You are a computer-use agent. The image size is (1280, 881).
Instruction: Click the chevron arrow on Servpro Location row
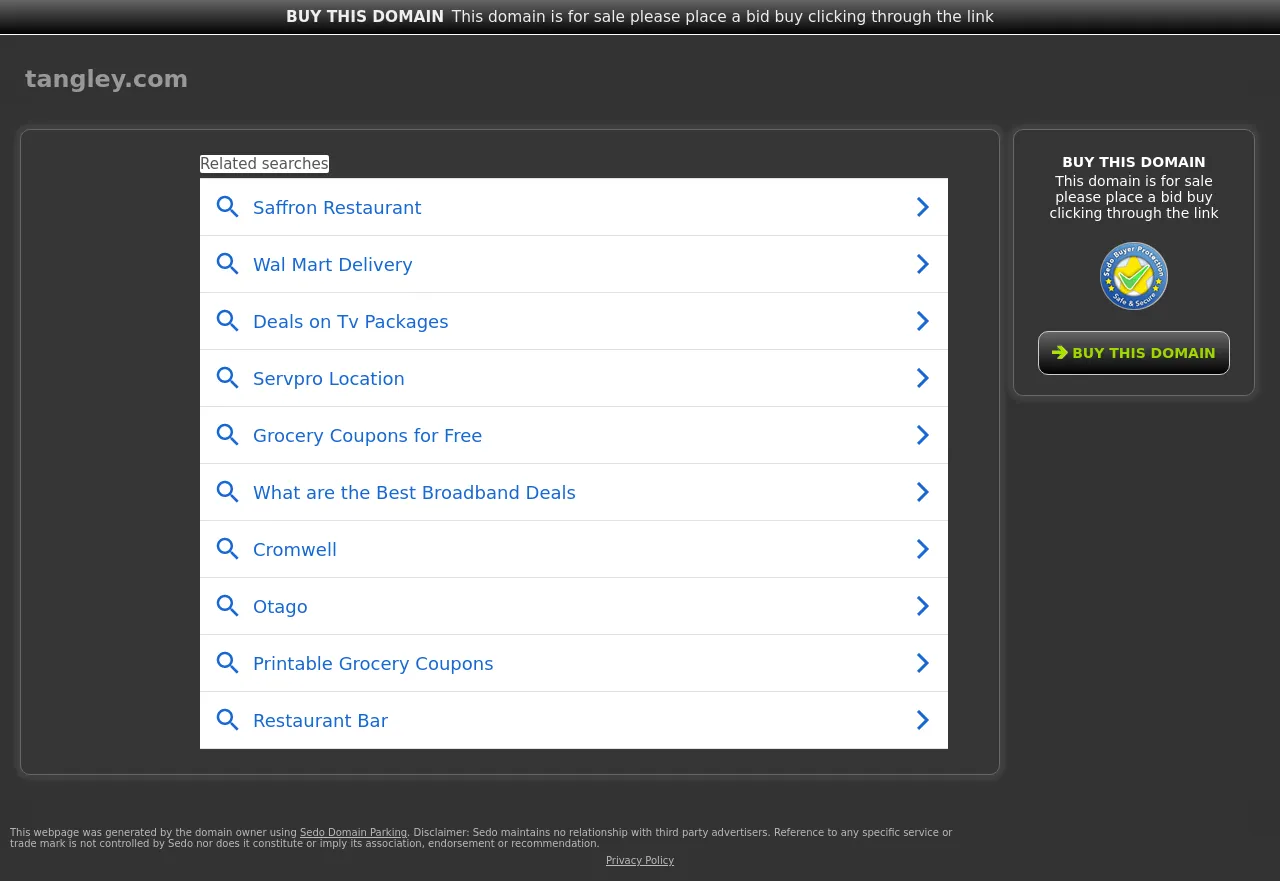[x=923, y=378]
